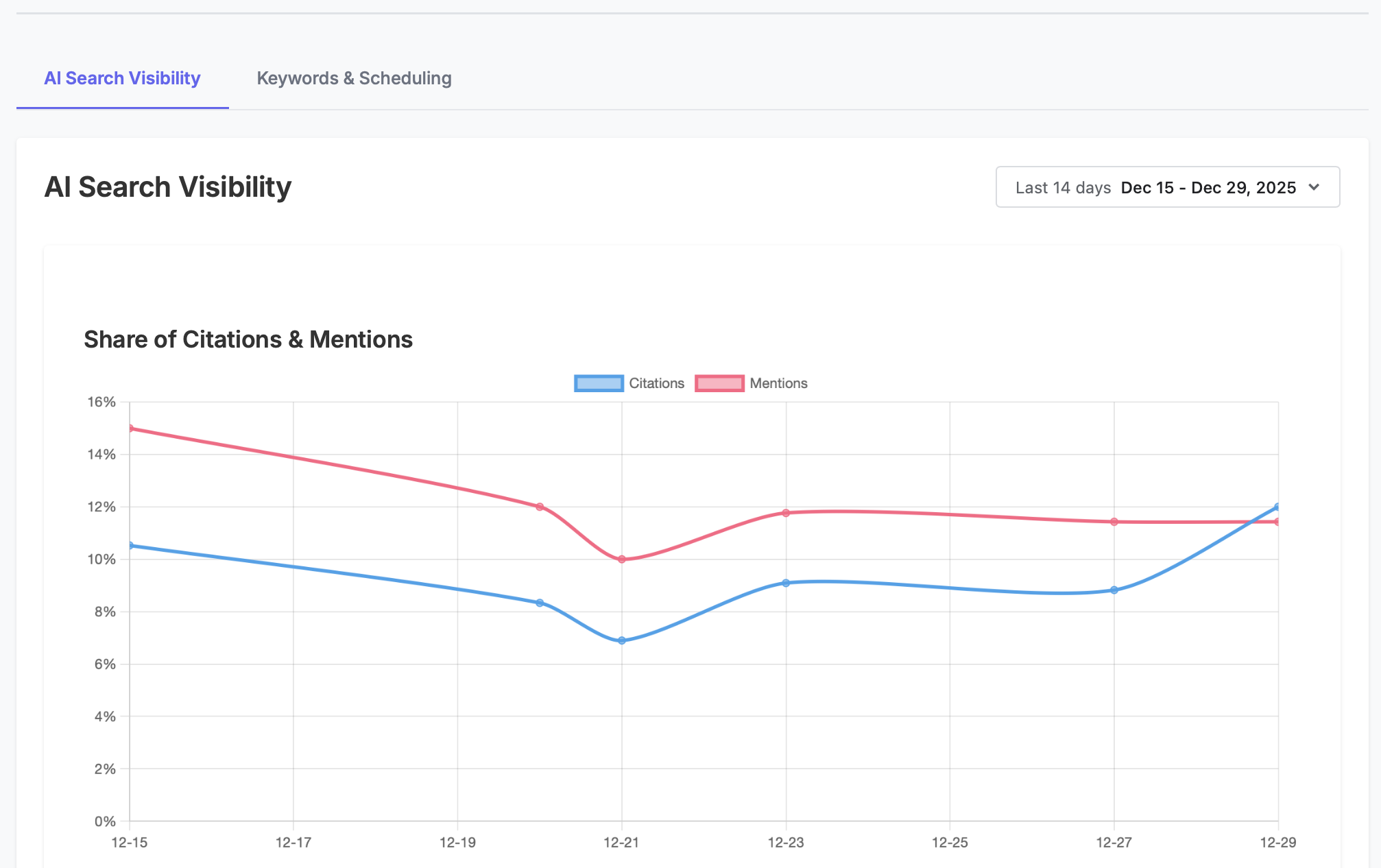Click the 12-25 label on the x-axis
Image resolution: width=1381 pixels, height=868 pixels.
pos(950,843)
